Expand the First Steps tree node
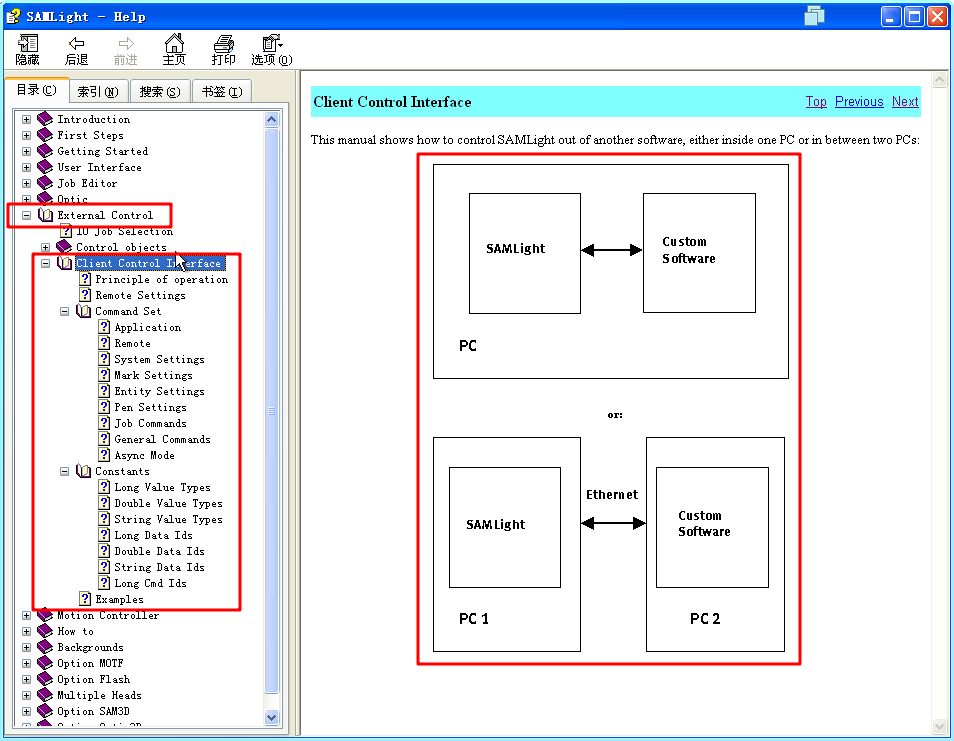Viewport: 954px width, 741px height. click(26, 135)
